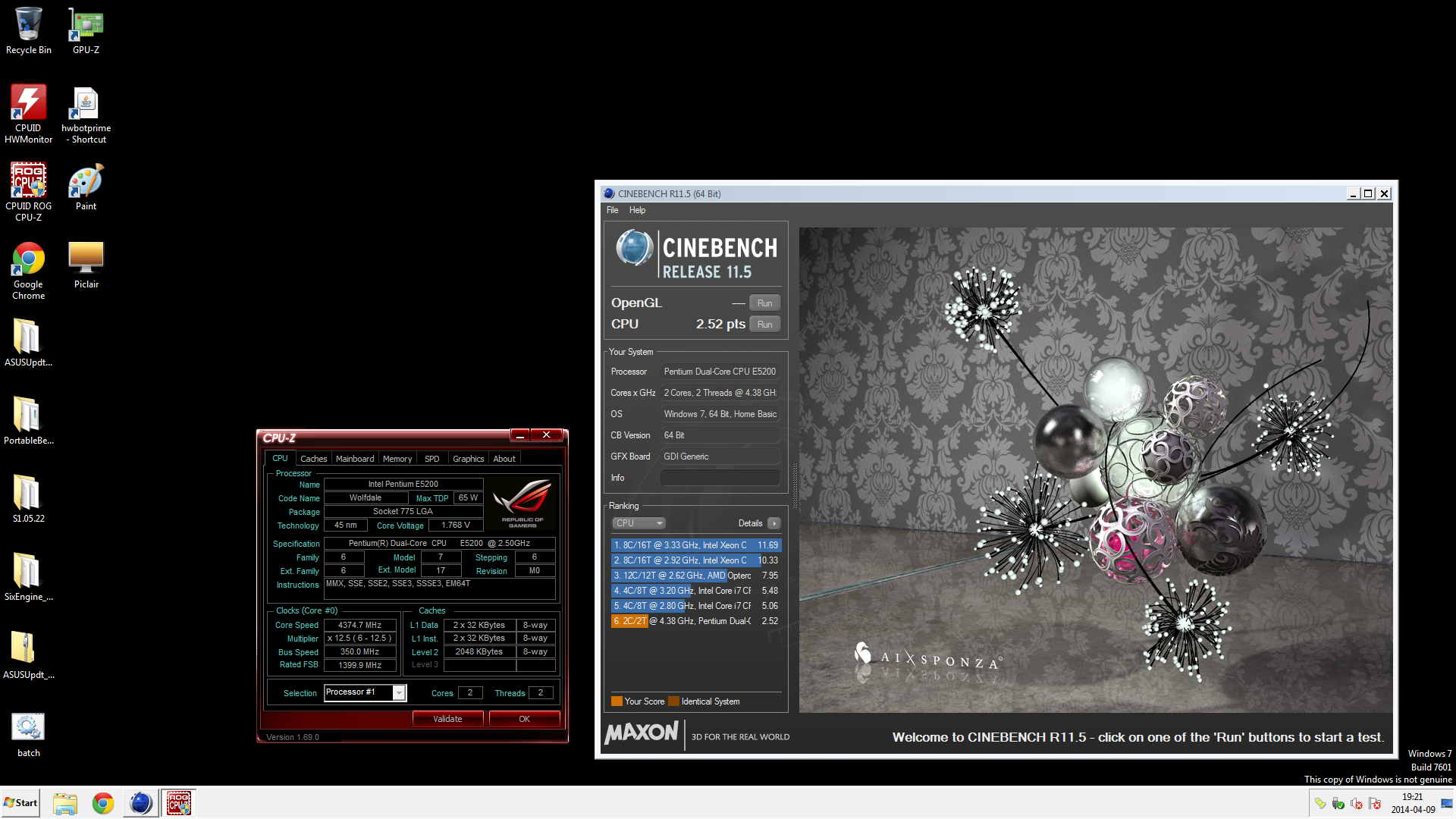Click the Chrome icon in taskbar
1456x819 pixels.
coord(103,803)
